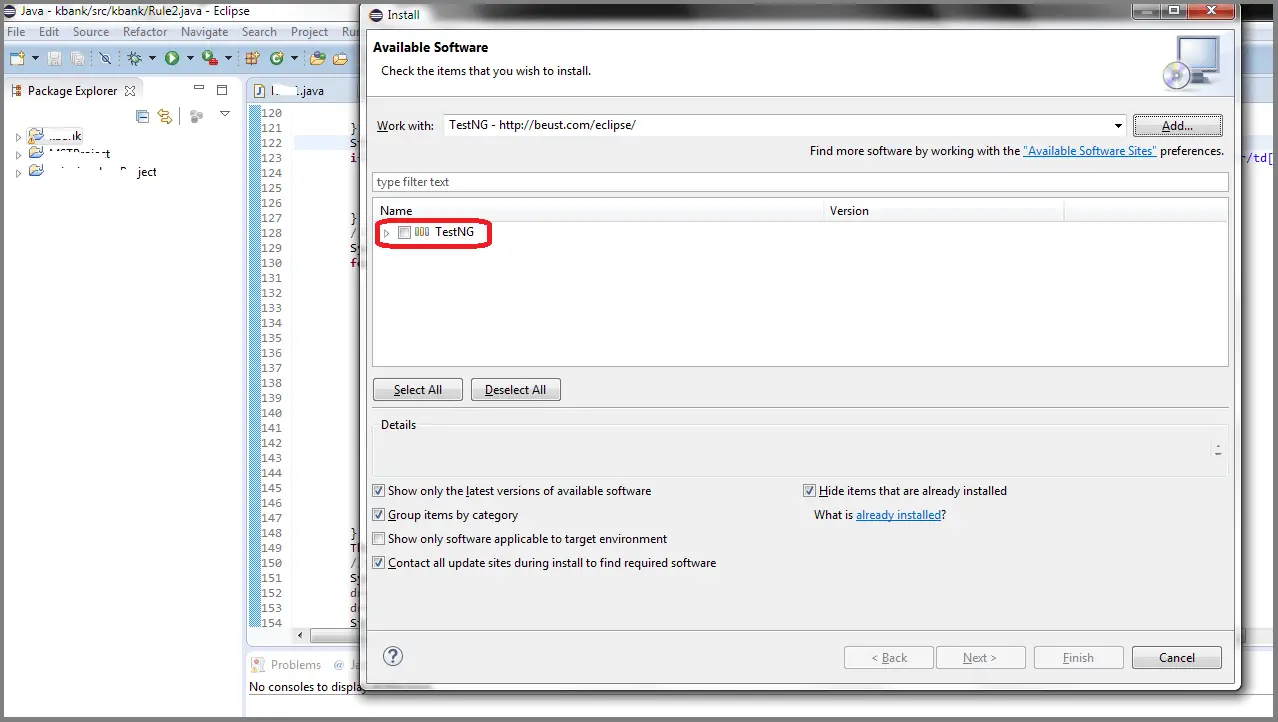
Task: Click the New wizard toolbar icon
Action: tap(18, 59)
